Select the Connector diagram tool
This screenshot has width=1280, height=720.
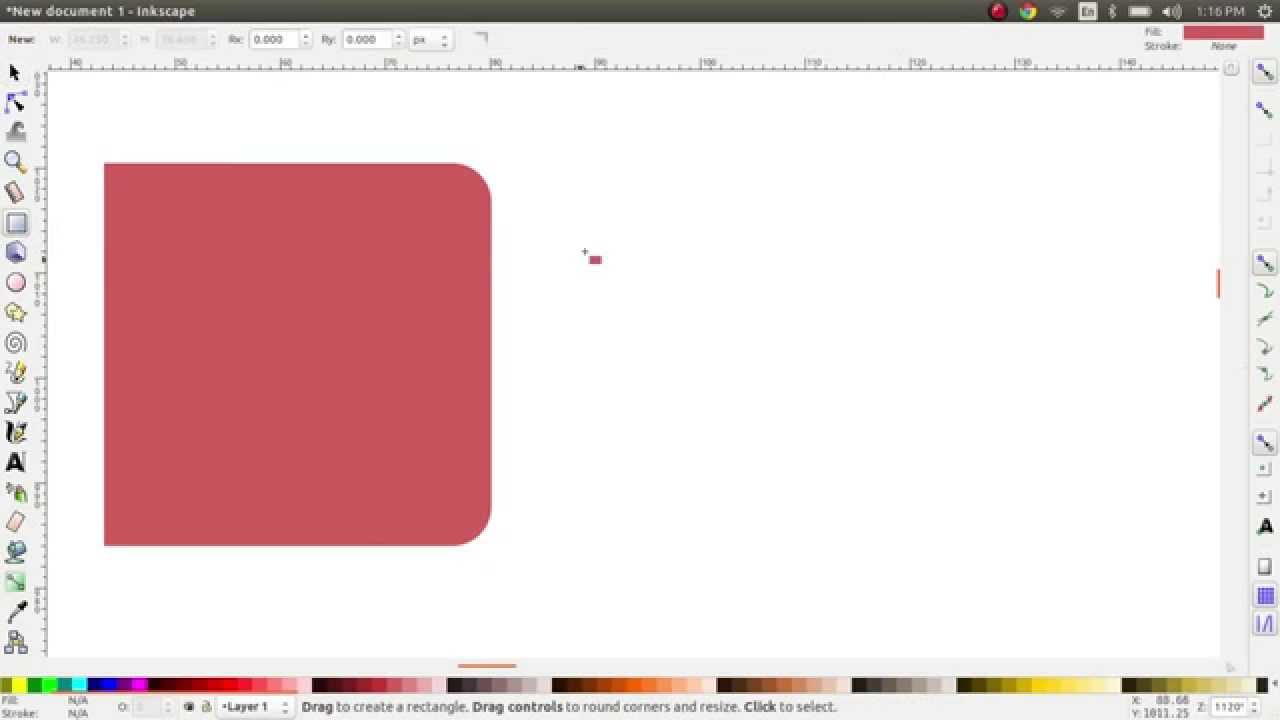(x=15, y=641)
